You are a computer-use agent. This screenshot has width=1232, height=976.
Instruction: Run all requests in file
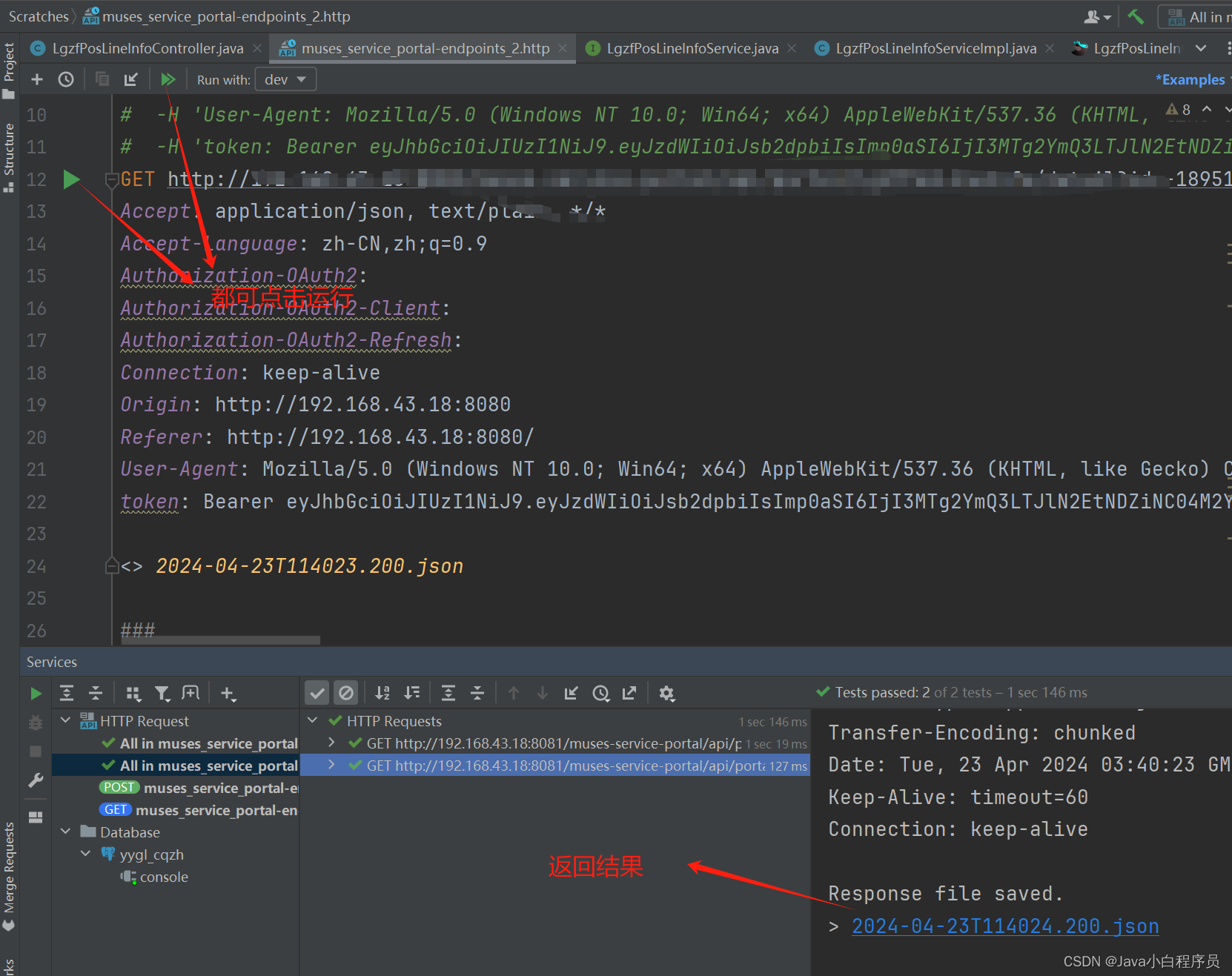(168, 79)
